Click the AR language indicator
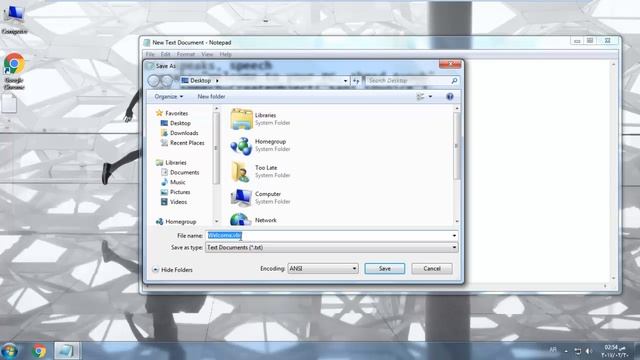The image size is (640, 360). (x=553, y=350)
